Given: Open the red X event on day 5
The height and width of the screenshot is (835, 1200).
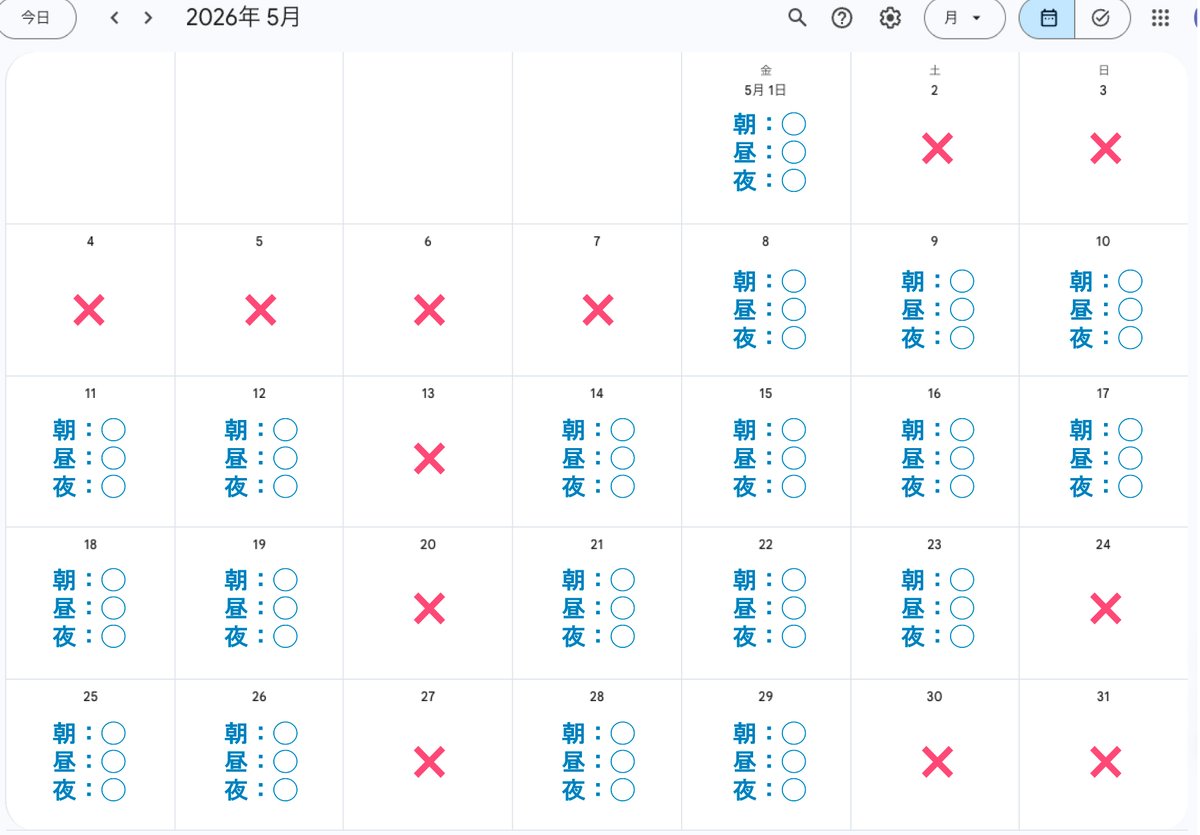Looking at the screenshot, I should tap(260, 310).
